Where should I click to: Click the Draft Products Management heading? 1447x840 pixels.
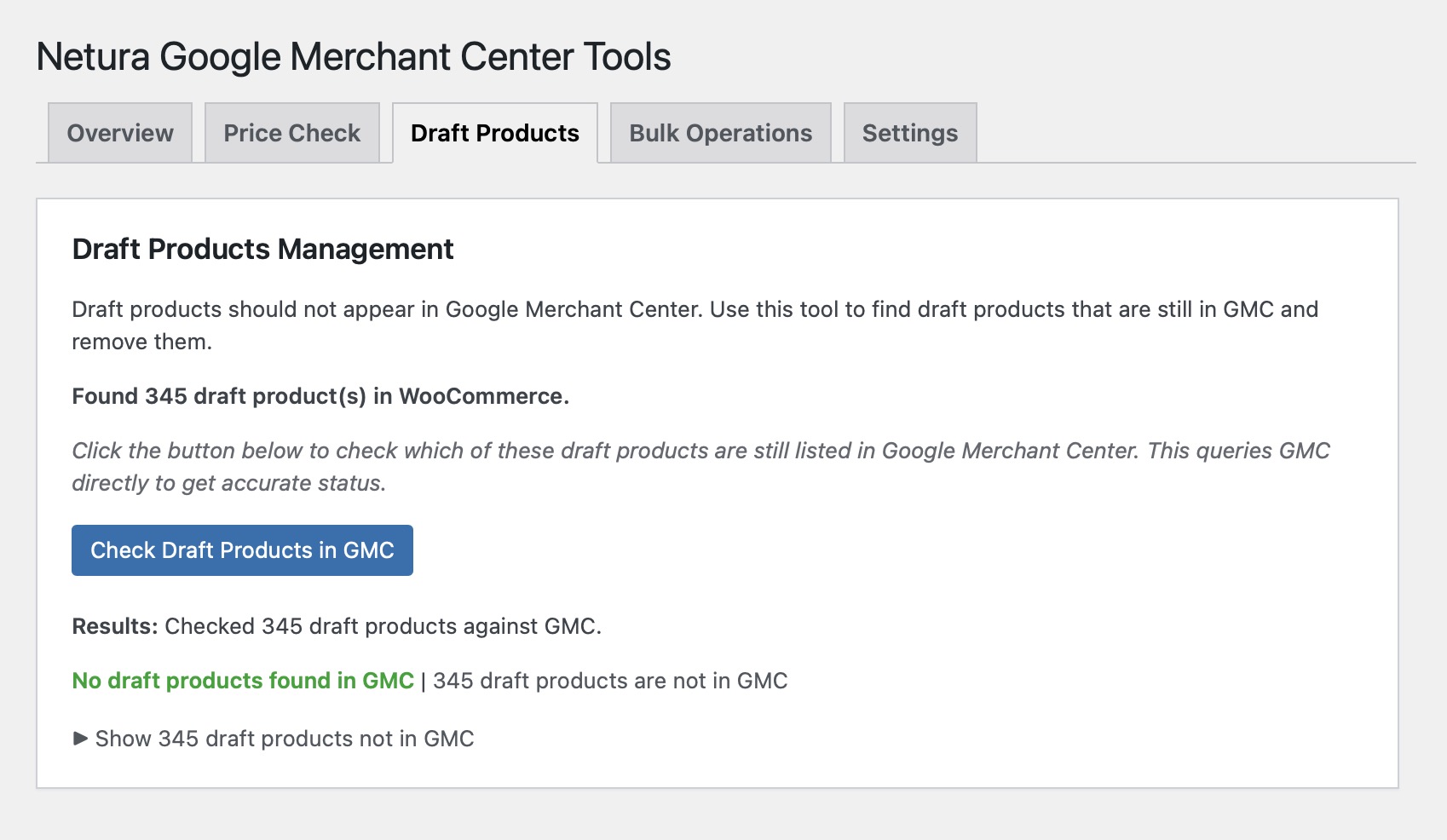pos(262,249)
